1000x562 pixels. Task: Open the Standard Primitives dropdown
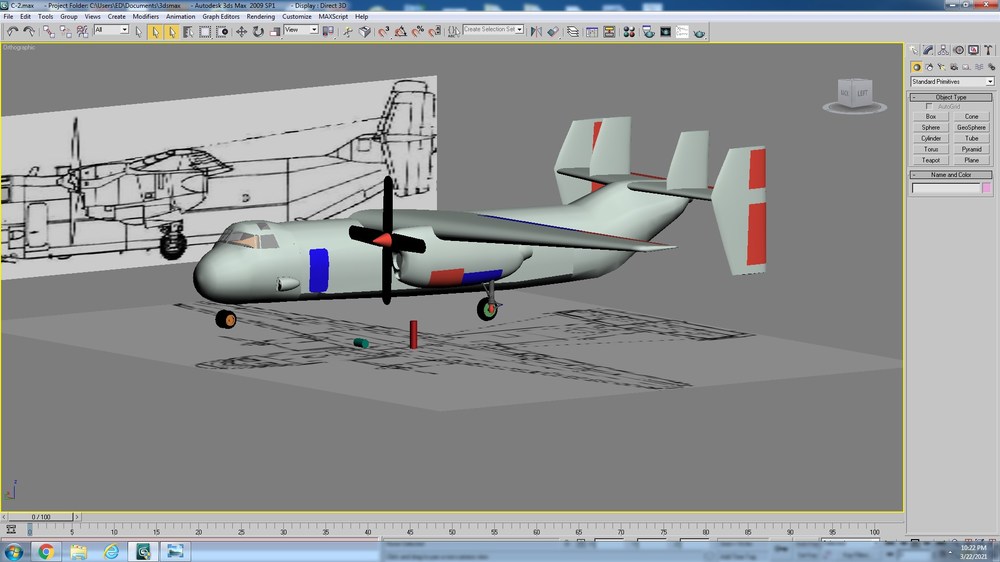pos(952,82)
